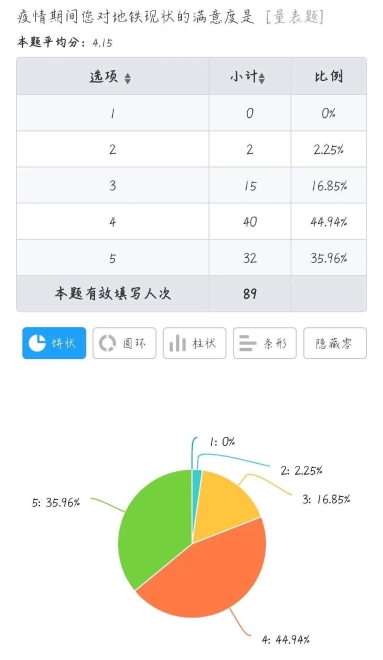Click the pie label 1: 0%

coord(222,442)
